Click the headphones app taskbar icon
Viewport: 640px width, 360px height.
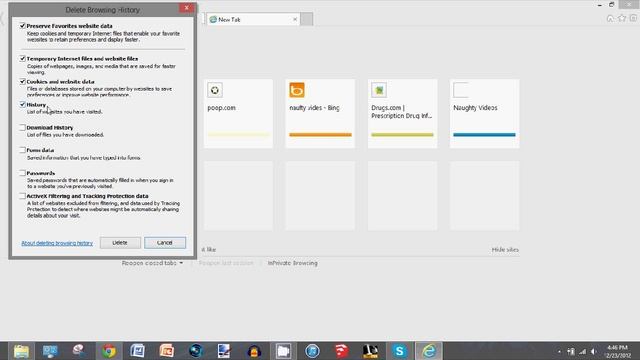(254, 351)
